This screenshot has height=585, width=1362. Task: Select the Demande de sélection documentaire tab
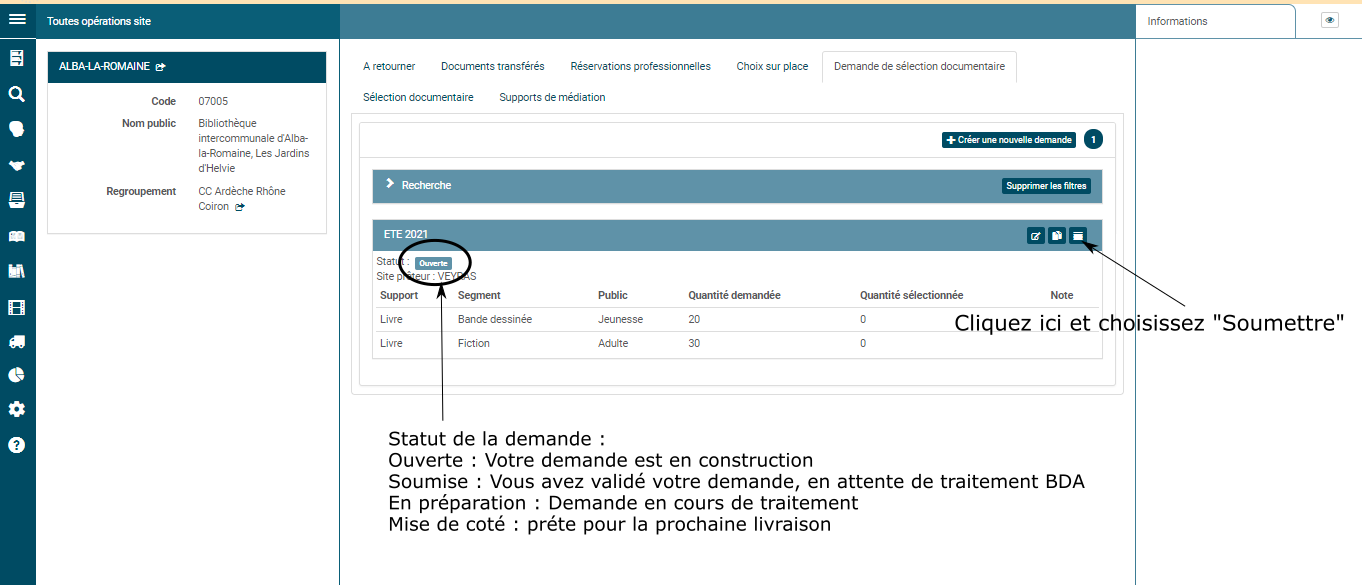919,66
